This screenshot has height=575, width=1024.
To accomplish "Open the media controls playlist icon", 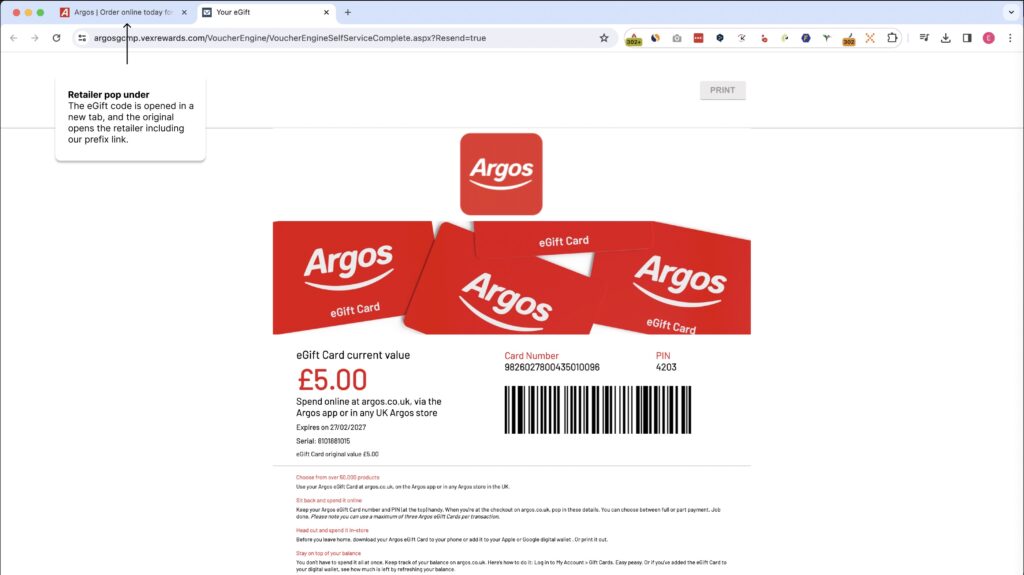I will [924, 38].
